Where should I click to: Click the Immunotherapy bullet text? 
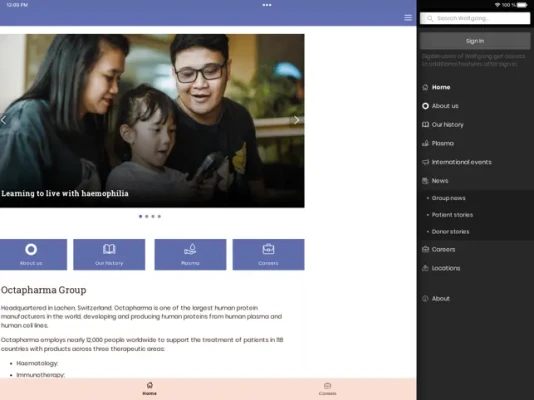click(x=41, y=375)
